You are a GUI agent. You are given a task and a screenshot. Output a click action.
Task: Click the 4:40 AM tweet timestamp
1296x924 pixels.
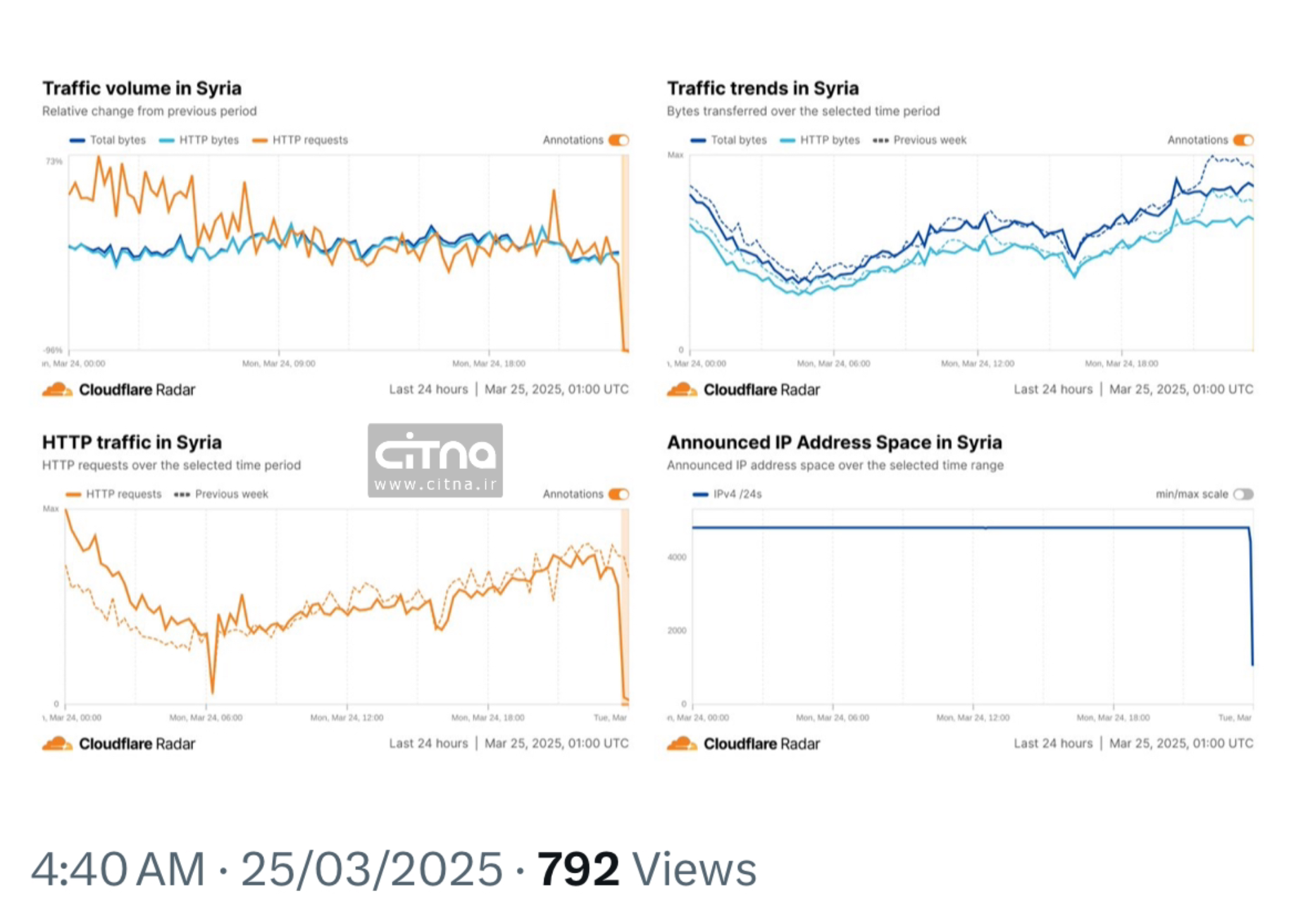(x=118, y=869)
